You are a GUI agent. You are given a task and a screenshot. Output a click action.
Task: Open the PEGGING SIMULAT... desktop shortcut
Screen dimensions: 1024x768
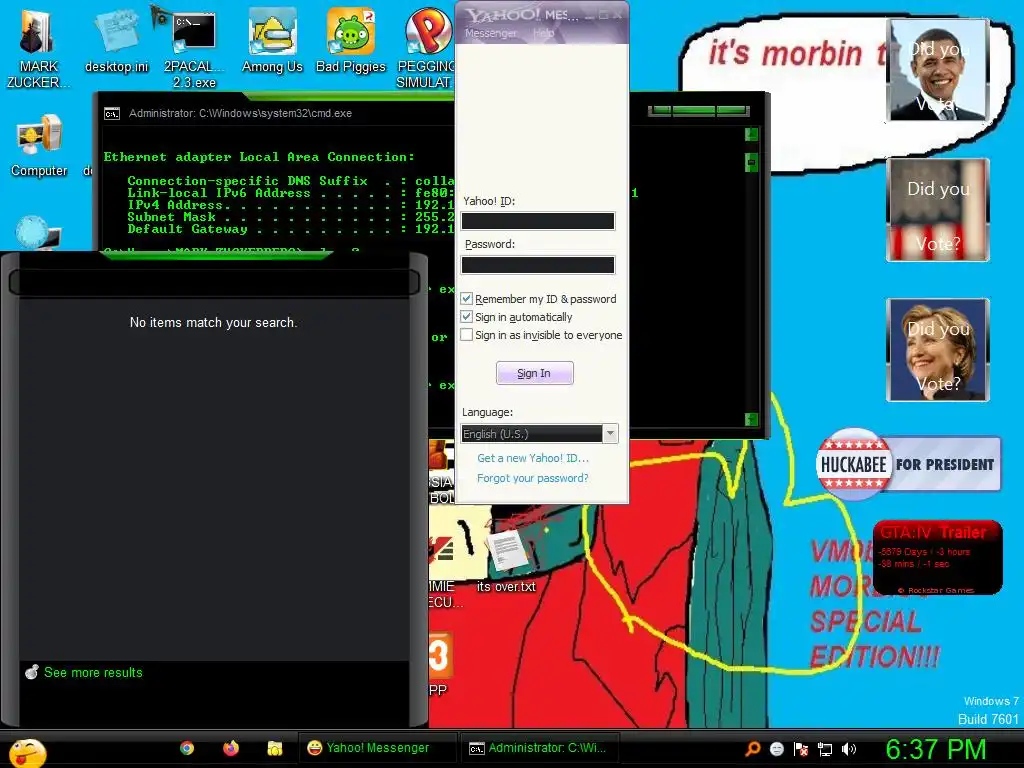coord(426,47)
